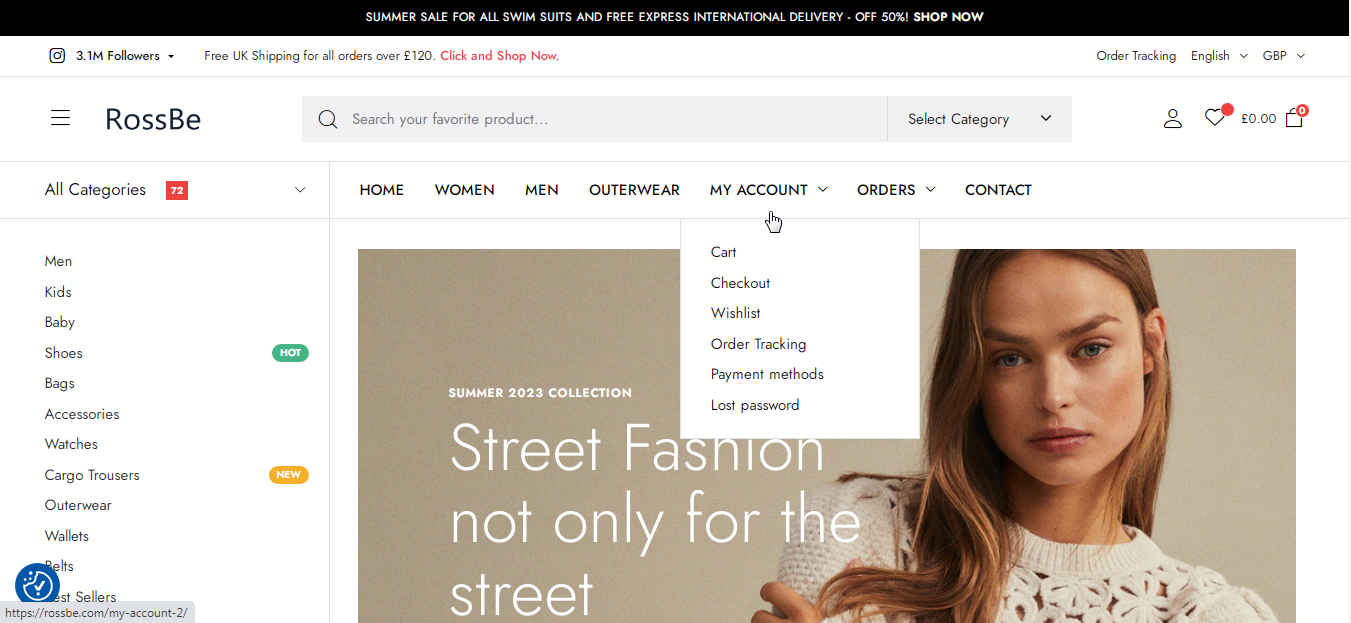Open the Men category in sidebar

click(58, 261)
